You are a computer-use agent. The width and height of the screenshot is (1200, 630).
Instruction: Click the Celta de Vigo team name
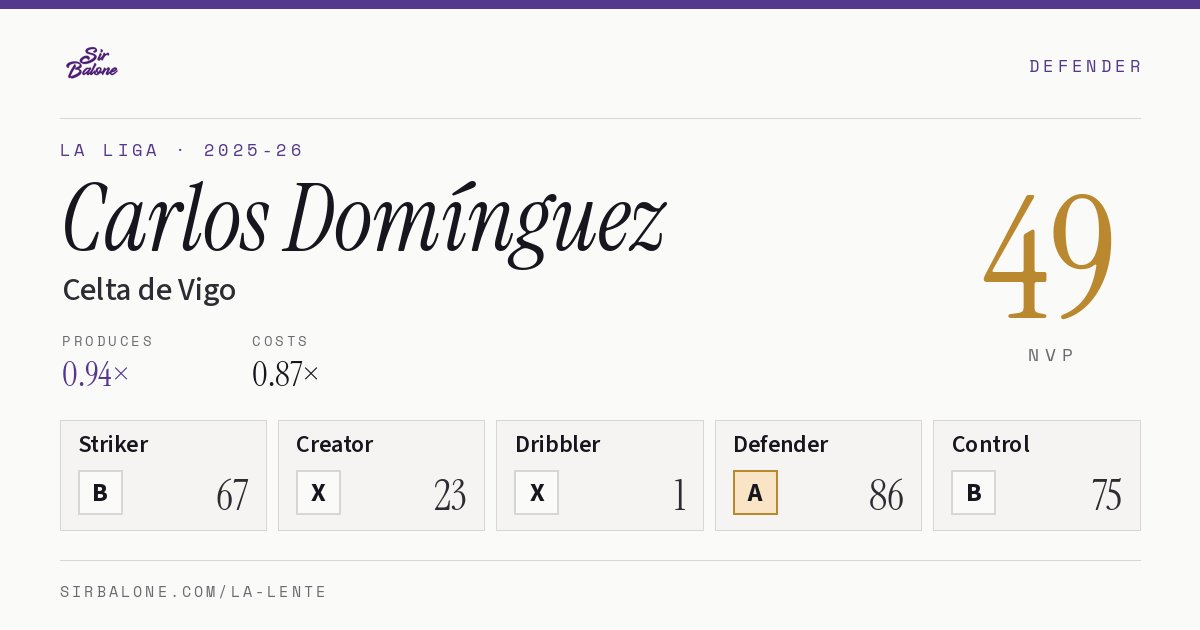coord(149,290)
